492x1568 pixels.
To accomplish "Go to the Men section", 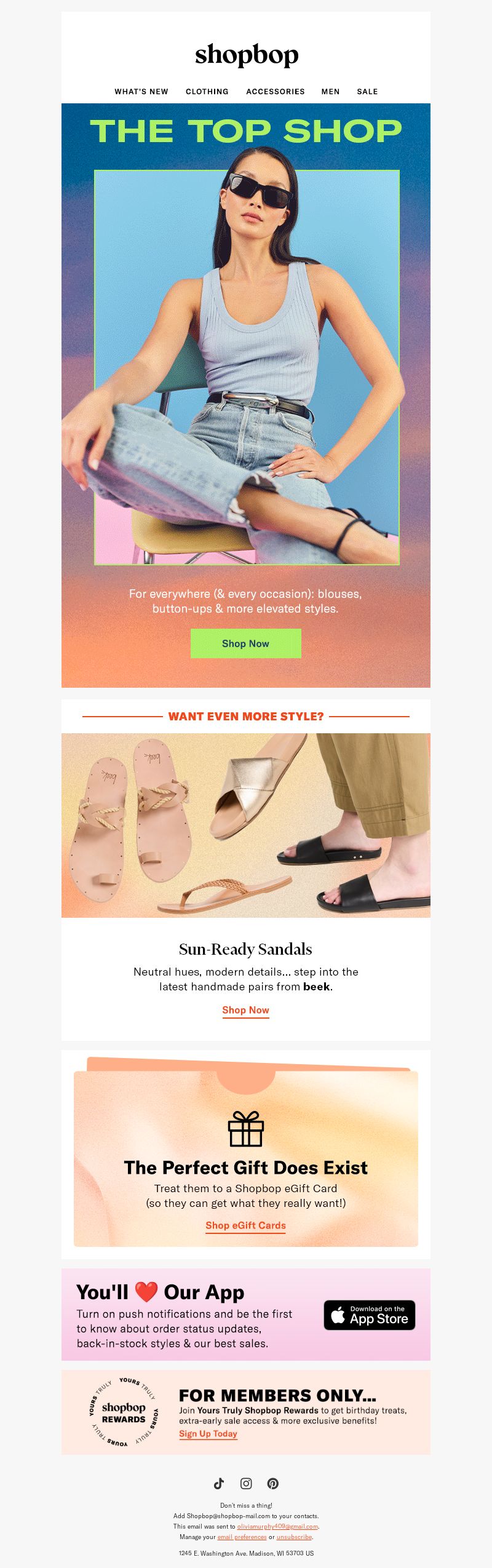I will 330,92.
